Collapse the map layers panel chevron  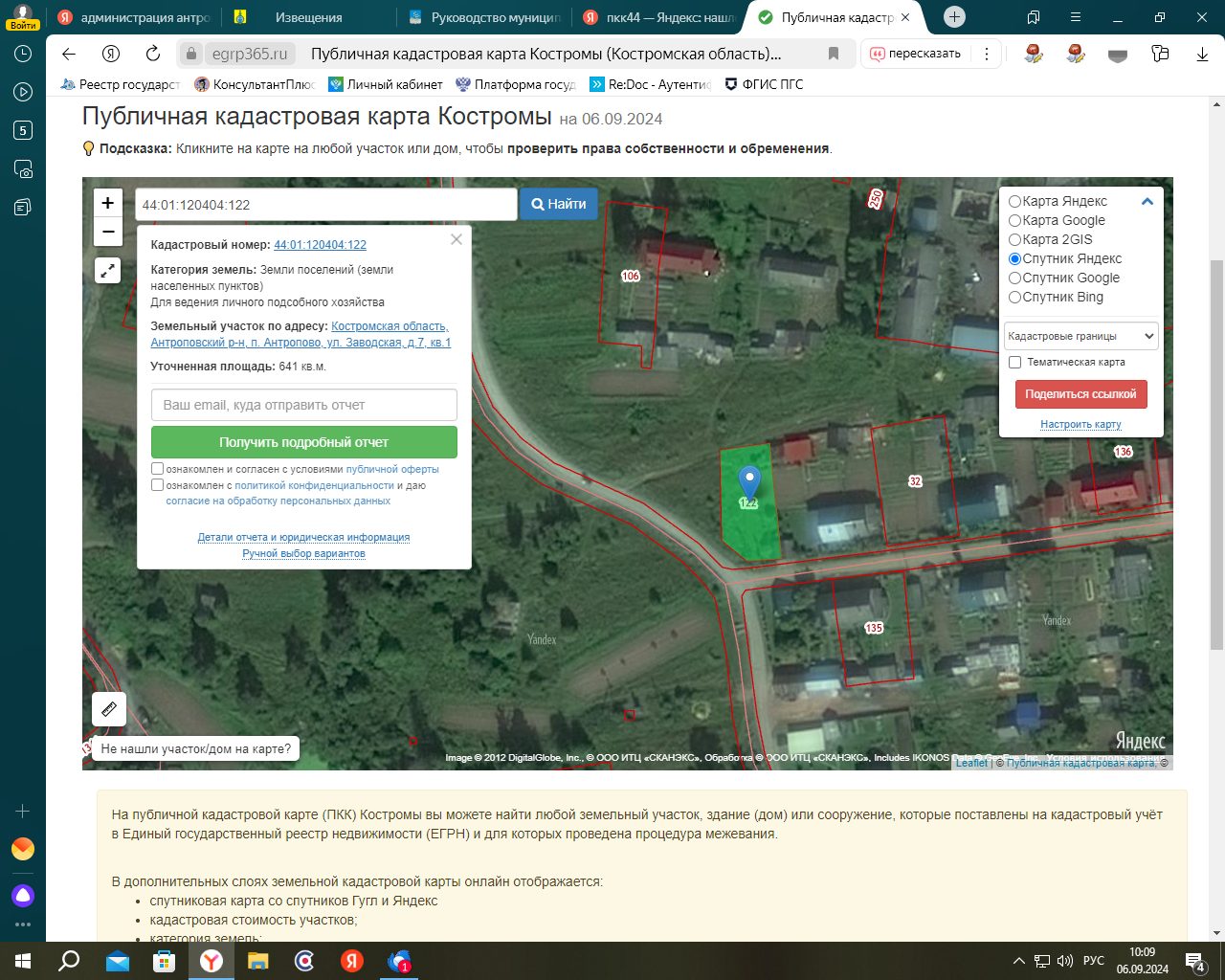[x=1147, y=202]
